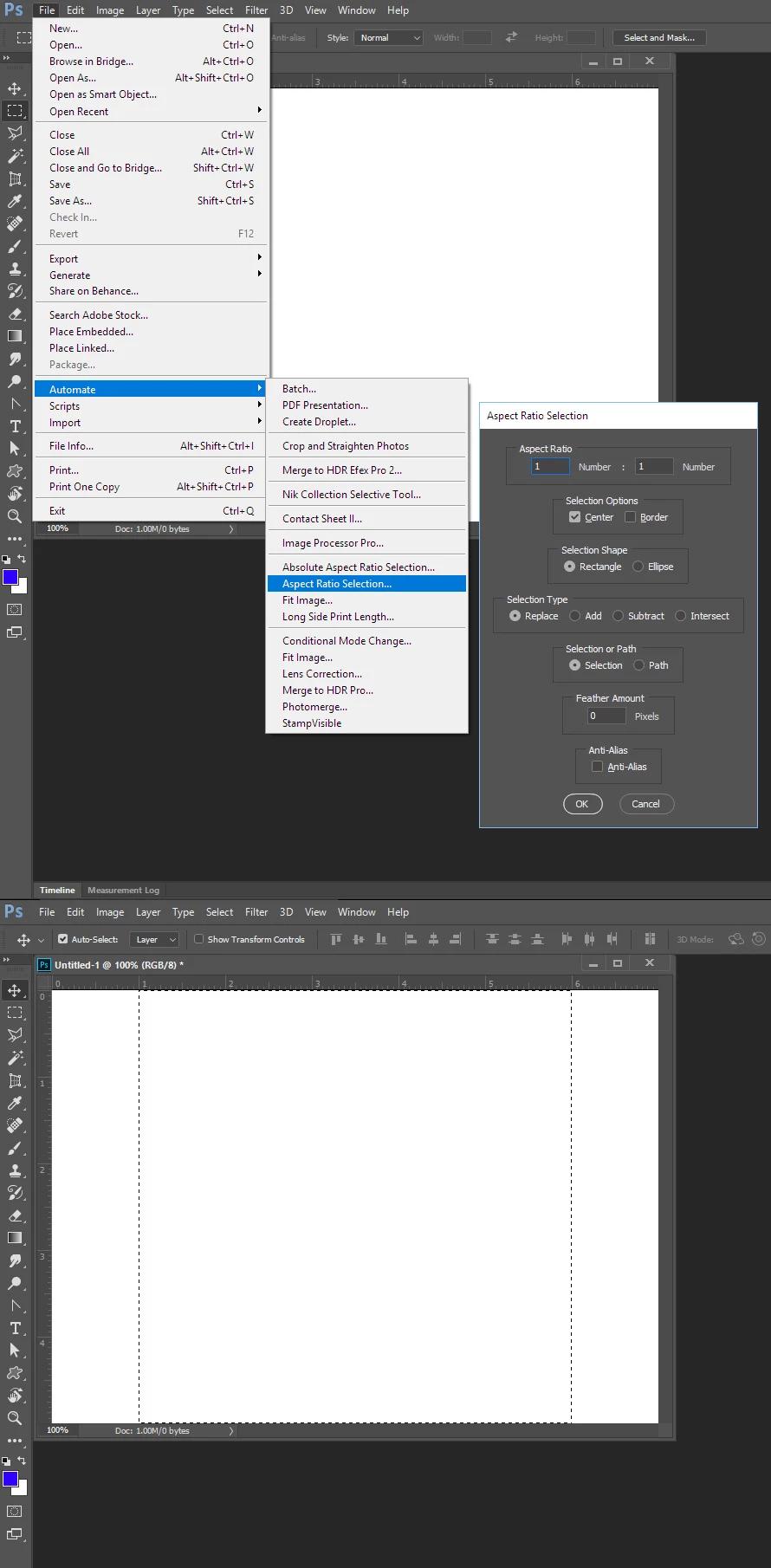Viewport: 771px width, 1568px height.
Task: Select the Clone Stamp tool in Untitled-1 window
Action: pos(15,1170)
